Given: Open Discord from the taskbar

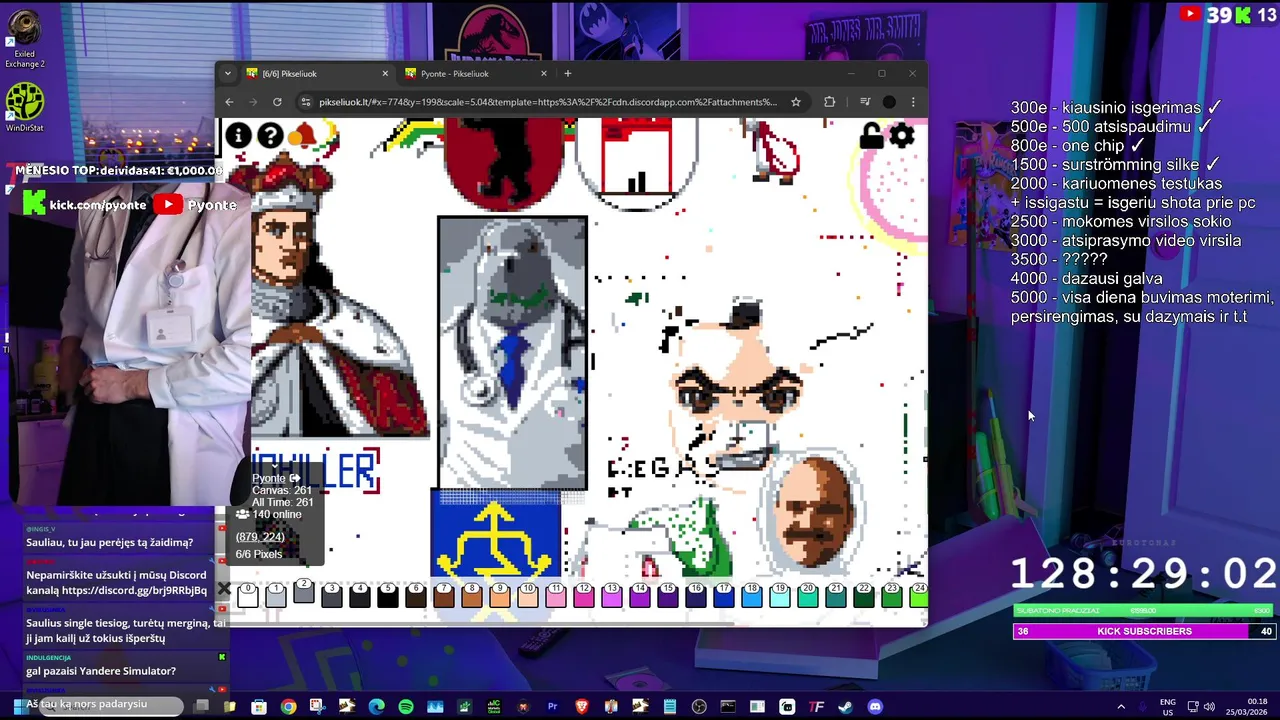Looking at the screenshot, I should 875,707.
